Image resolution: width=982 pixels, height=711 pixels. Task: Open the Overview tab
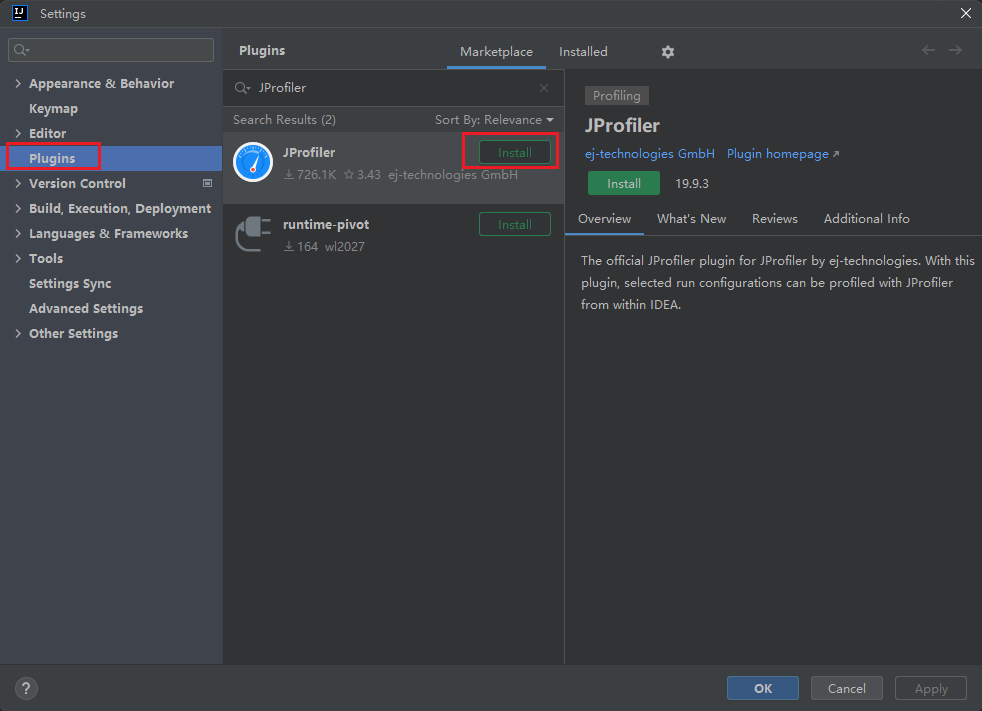click(x=604, y=219)
